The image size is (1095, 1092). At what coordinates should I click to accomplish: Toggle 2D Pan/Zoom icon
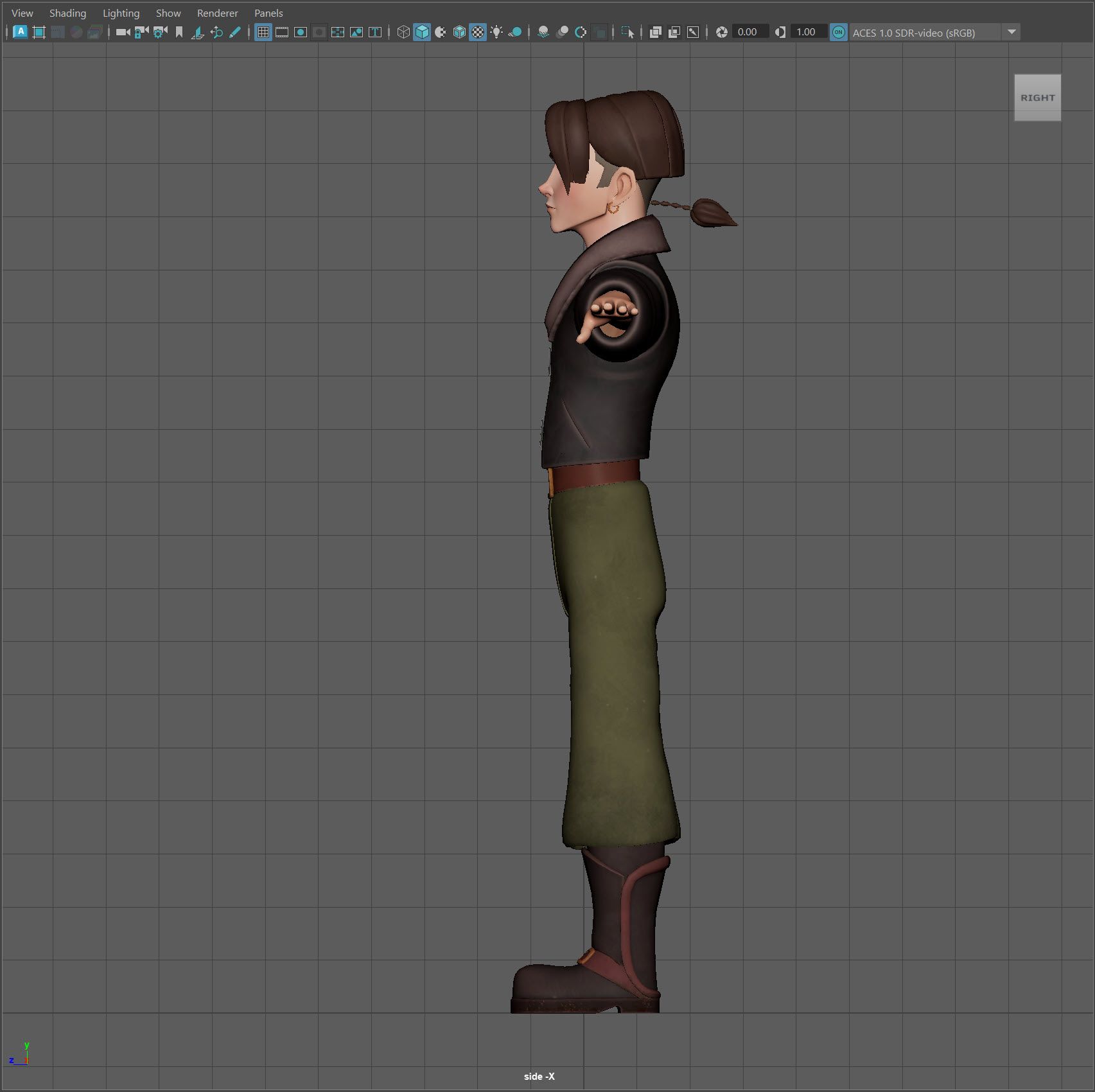coord(216,32)
